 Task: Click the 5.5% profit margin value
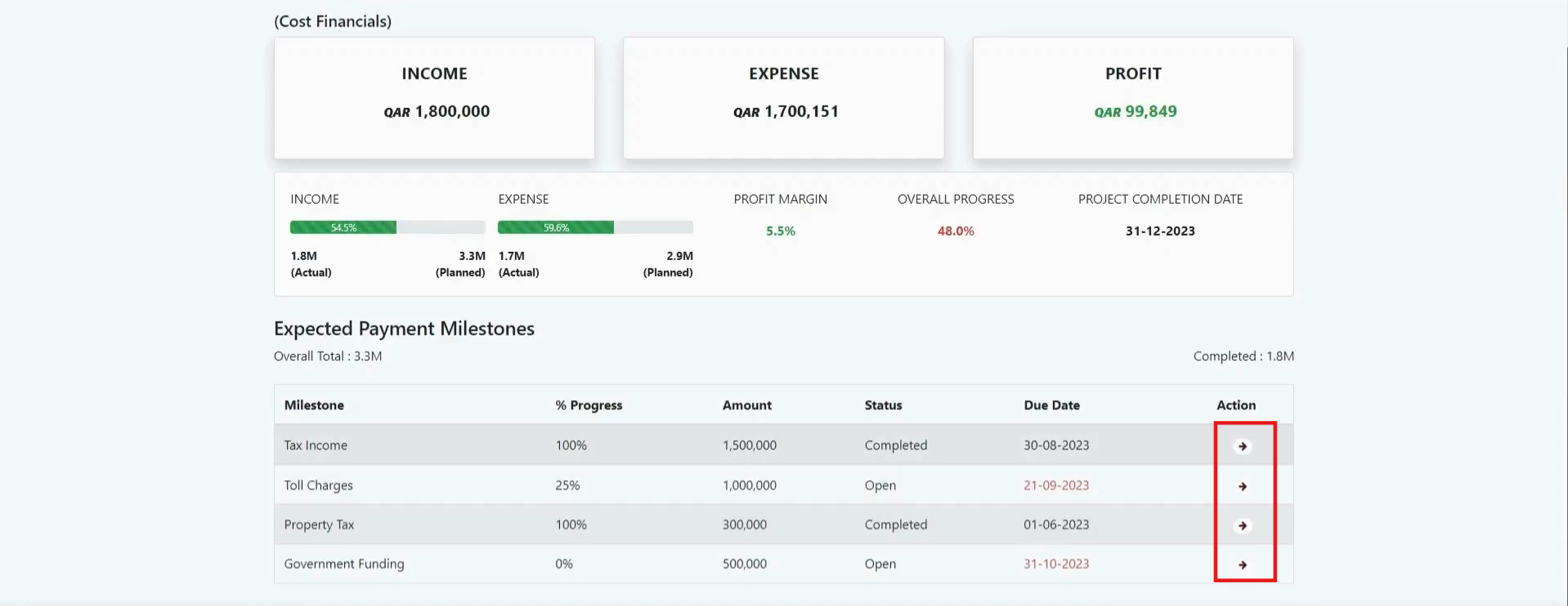click(780, 231)
